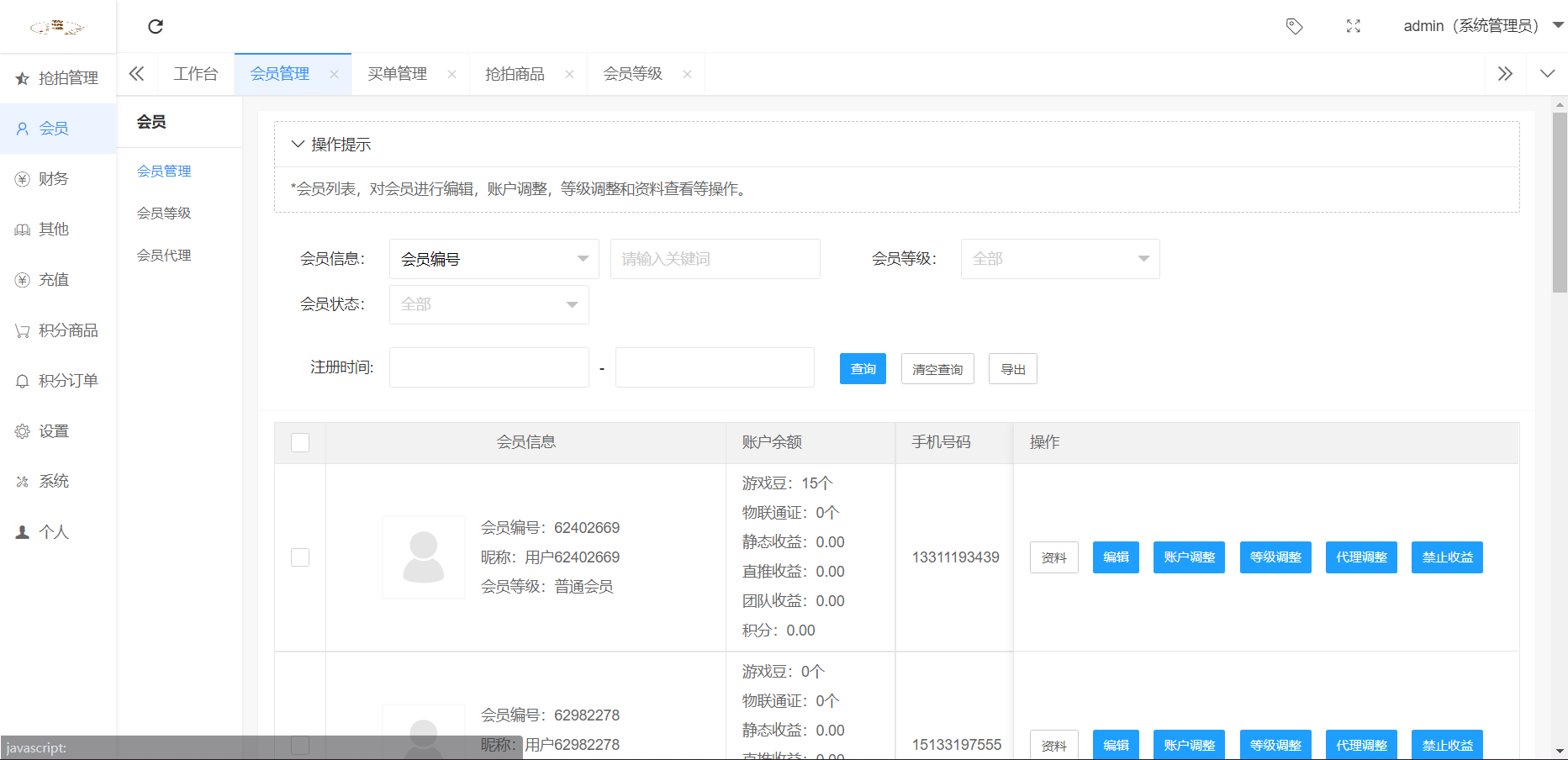The width and height of the screenshot is (1568, 760).
Task: Click 等级调整 for member 62402669
Action: click(x=1275, y=557)
